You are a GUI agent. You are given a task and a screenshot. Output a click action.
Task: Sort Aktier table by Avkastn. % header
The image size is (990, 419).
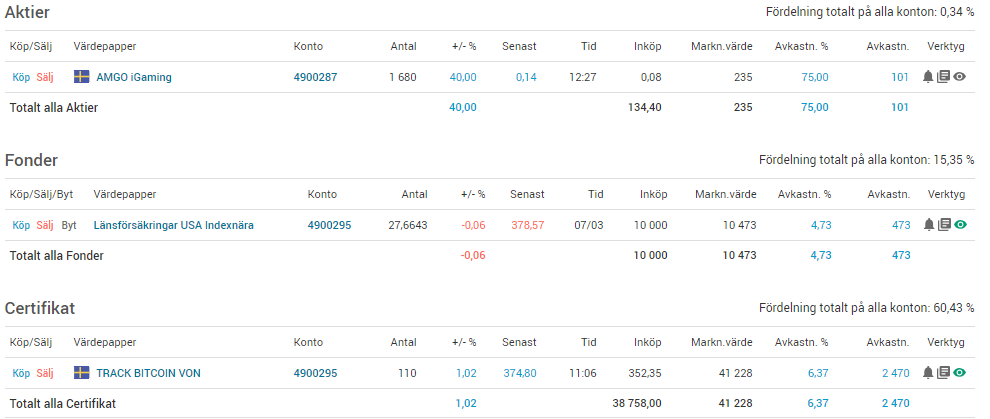[x=801, y=46]
